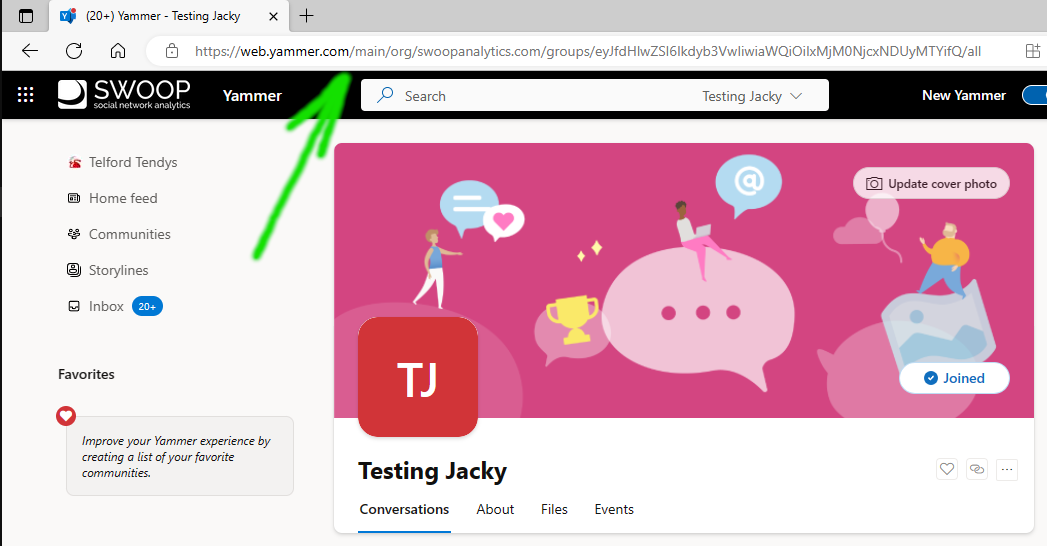Click Telford Tendys profile avatar
This screenshot has width=1047, height=546.
click(x=75, y=162)
